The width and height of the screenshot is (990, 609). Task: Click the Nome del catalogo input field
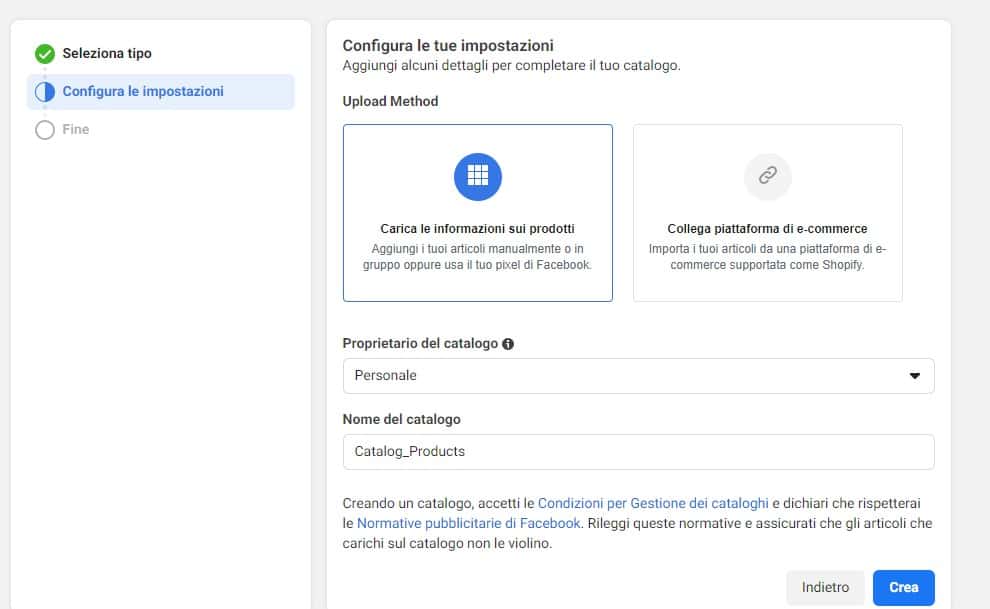(x=638, y=452)
